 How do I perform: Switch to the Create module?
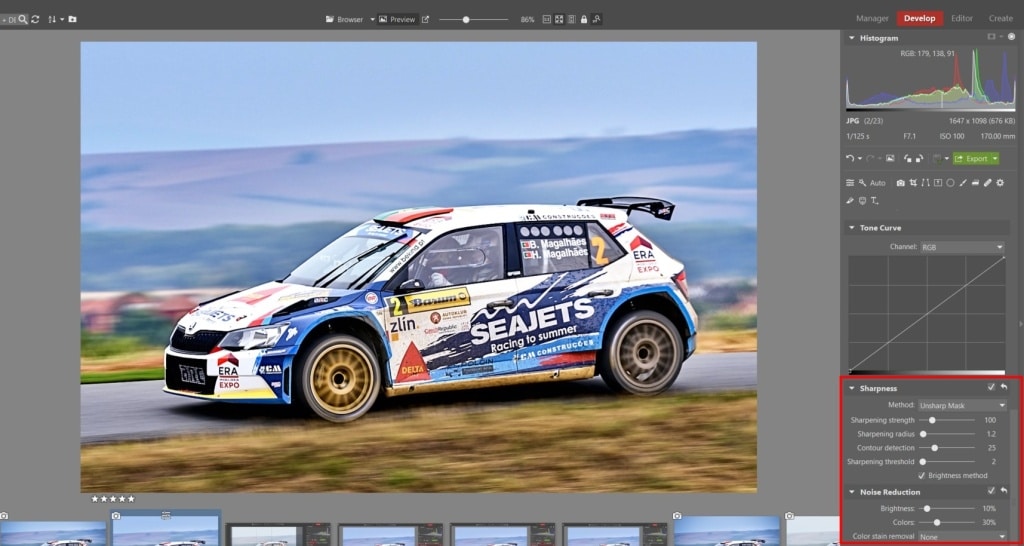click(x=1000, y=18)
